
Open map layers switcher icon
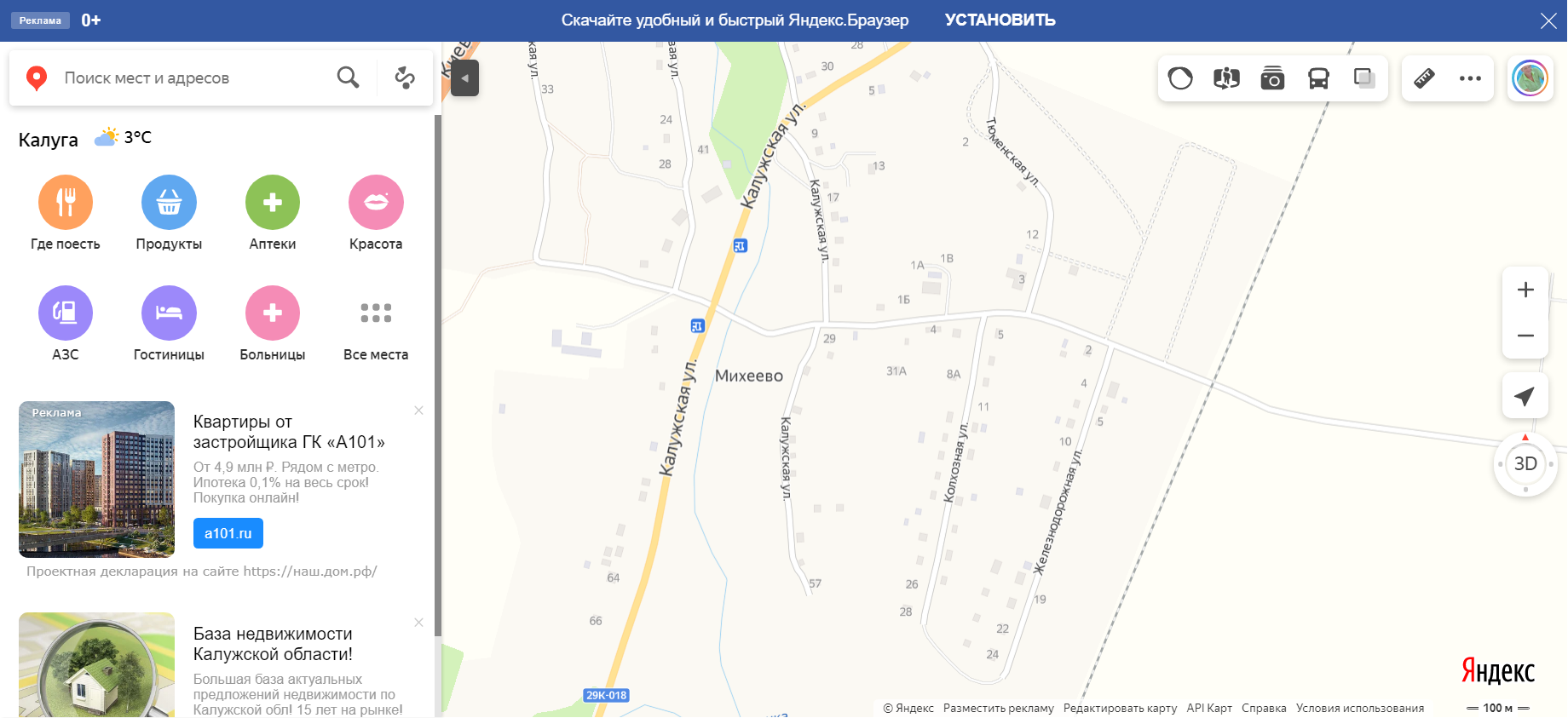[x=1364, y=78]
